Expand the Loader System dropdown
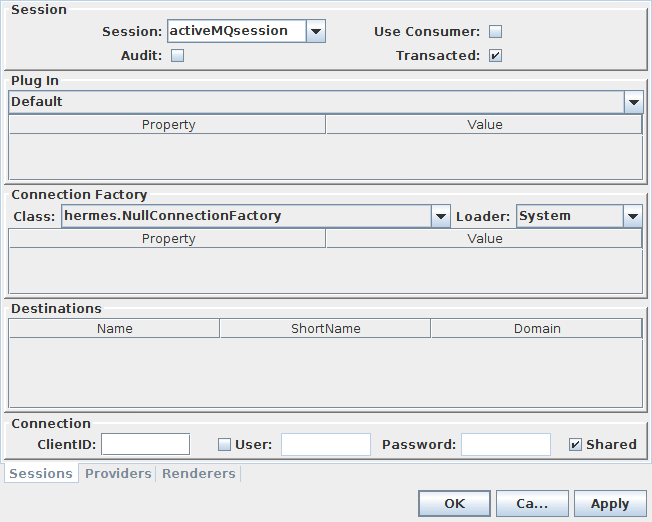652x522 pixels. [632, 216]
